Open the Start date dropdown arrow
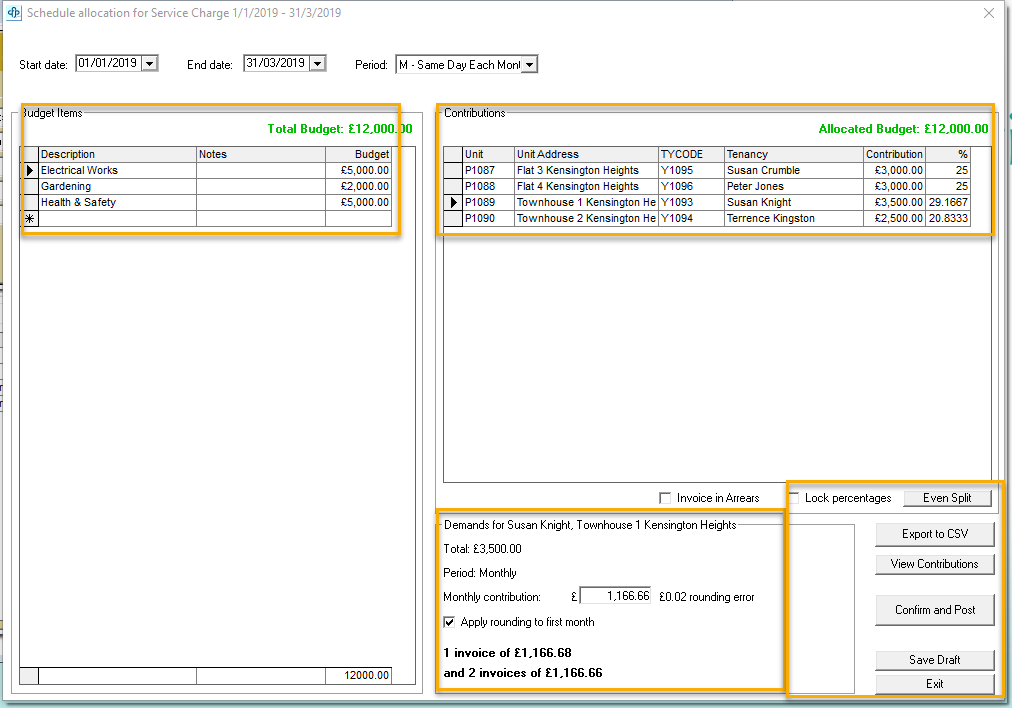 (149, 64)
